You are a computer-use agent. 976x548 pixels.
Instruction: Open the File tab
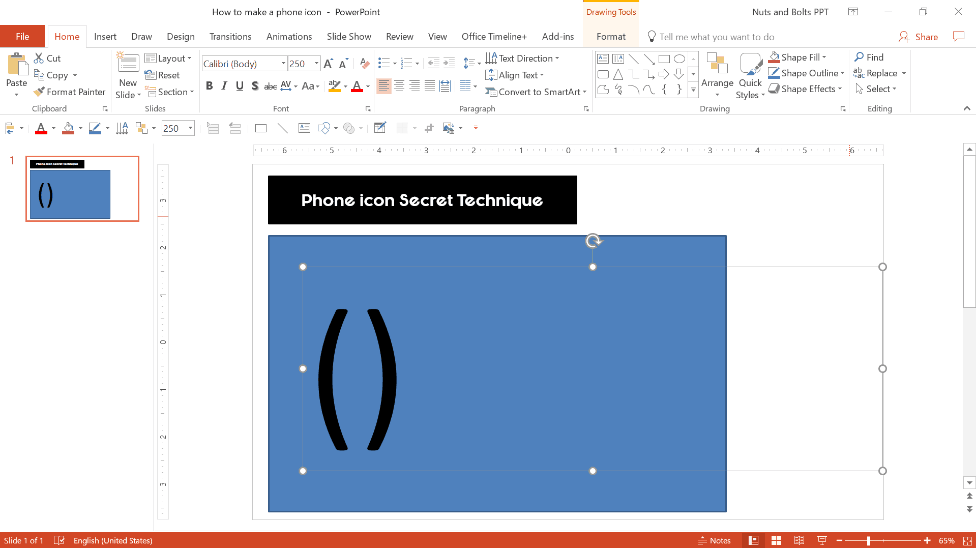click(22, 37)
